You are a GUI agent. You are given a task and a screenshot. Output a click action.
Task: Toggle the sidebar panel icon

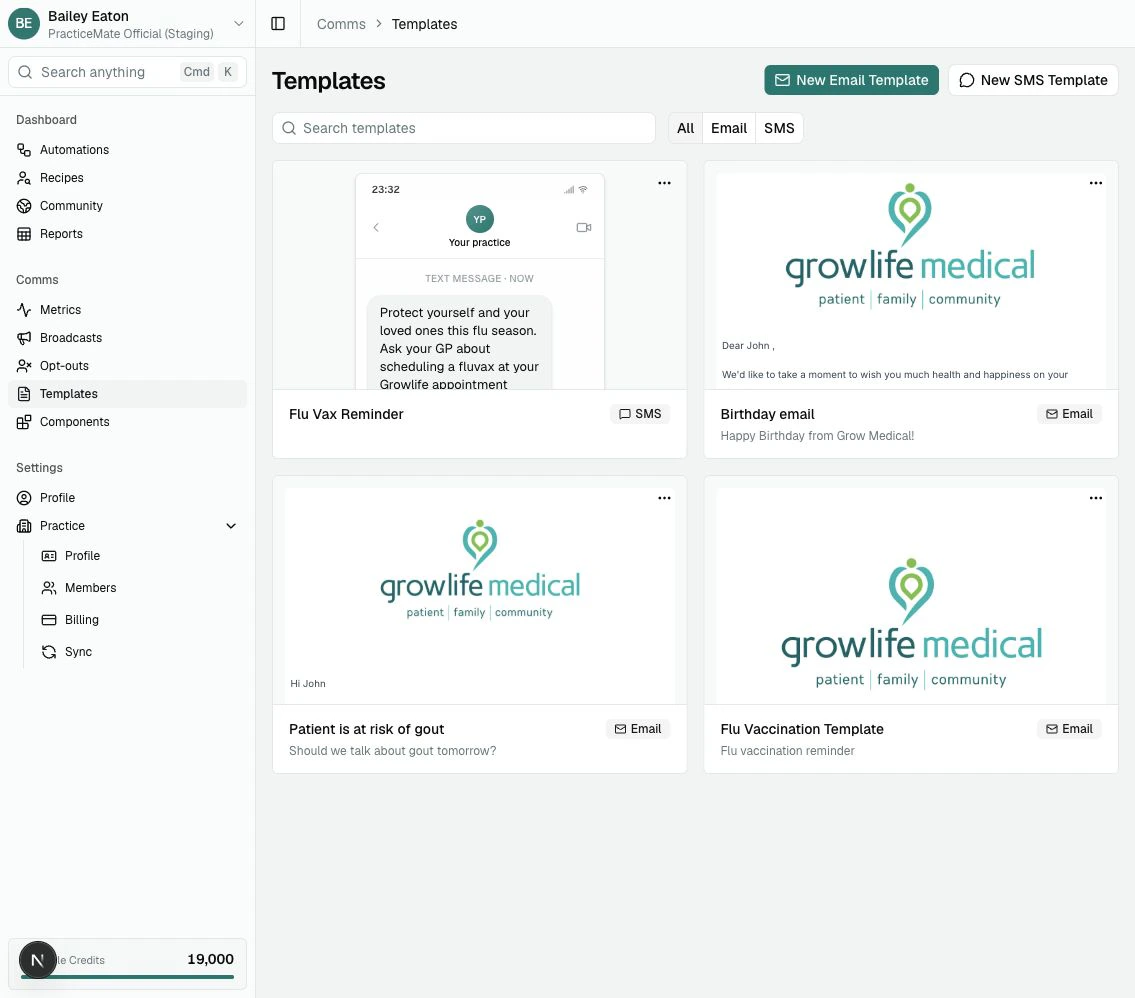(x=278, y=24)
